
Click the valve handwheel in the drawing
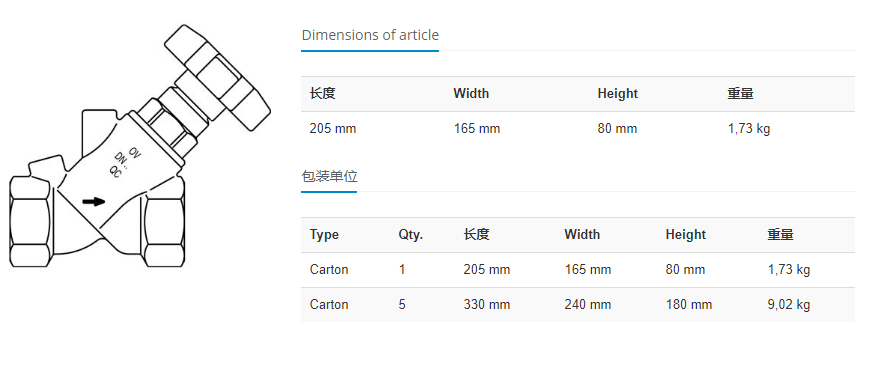(218, 77)
